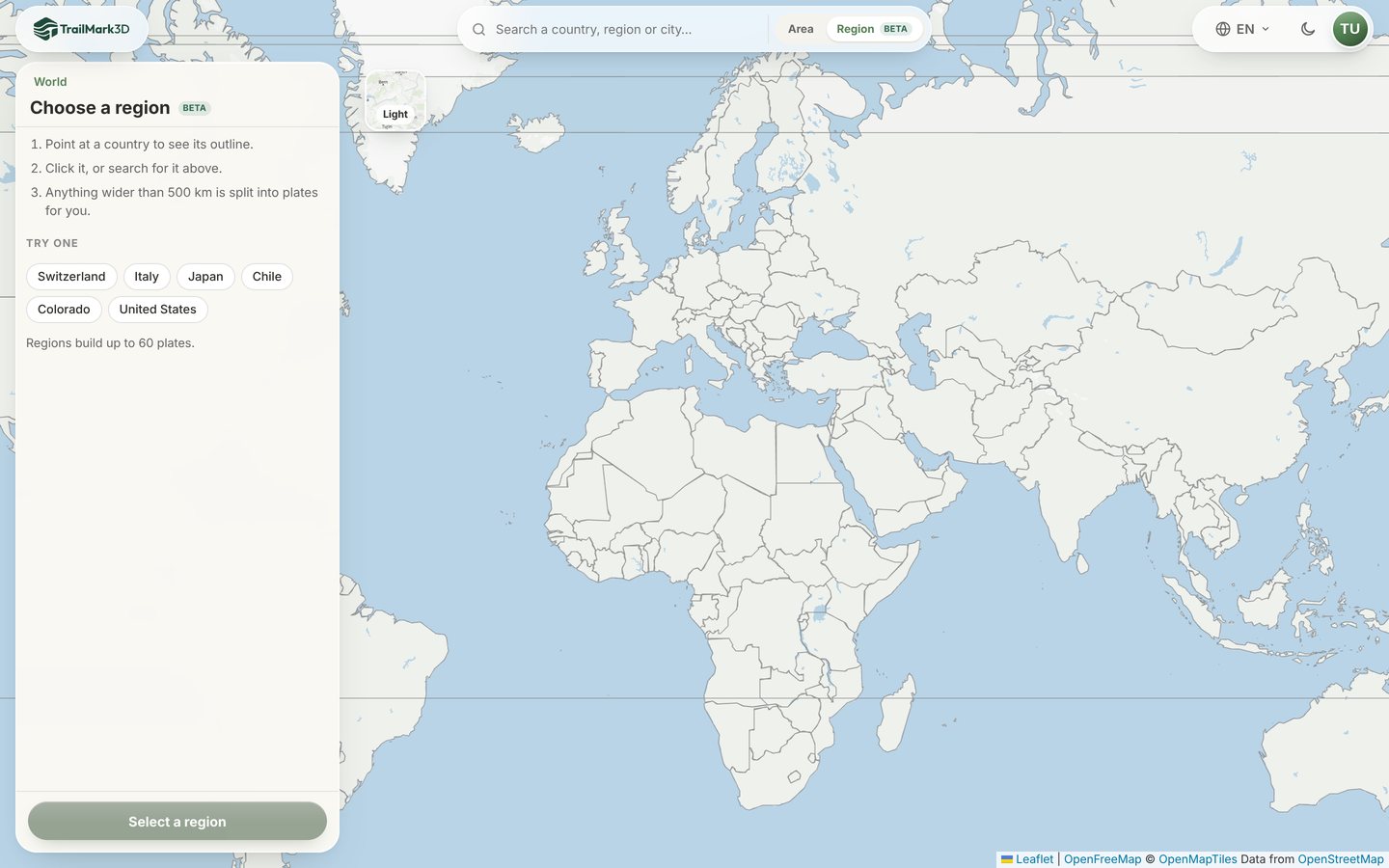The height and width of the screenshot is (868, 1389).
Task: Choose the Chile suggestion chip
Action: pyautogui.click(x=267, y=277)
